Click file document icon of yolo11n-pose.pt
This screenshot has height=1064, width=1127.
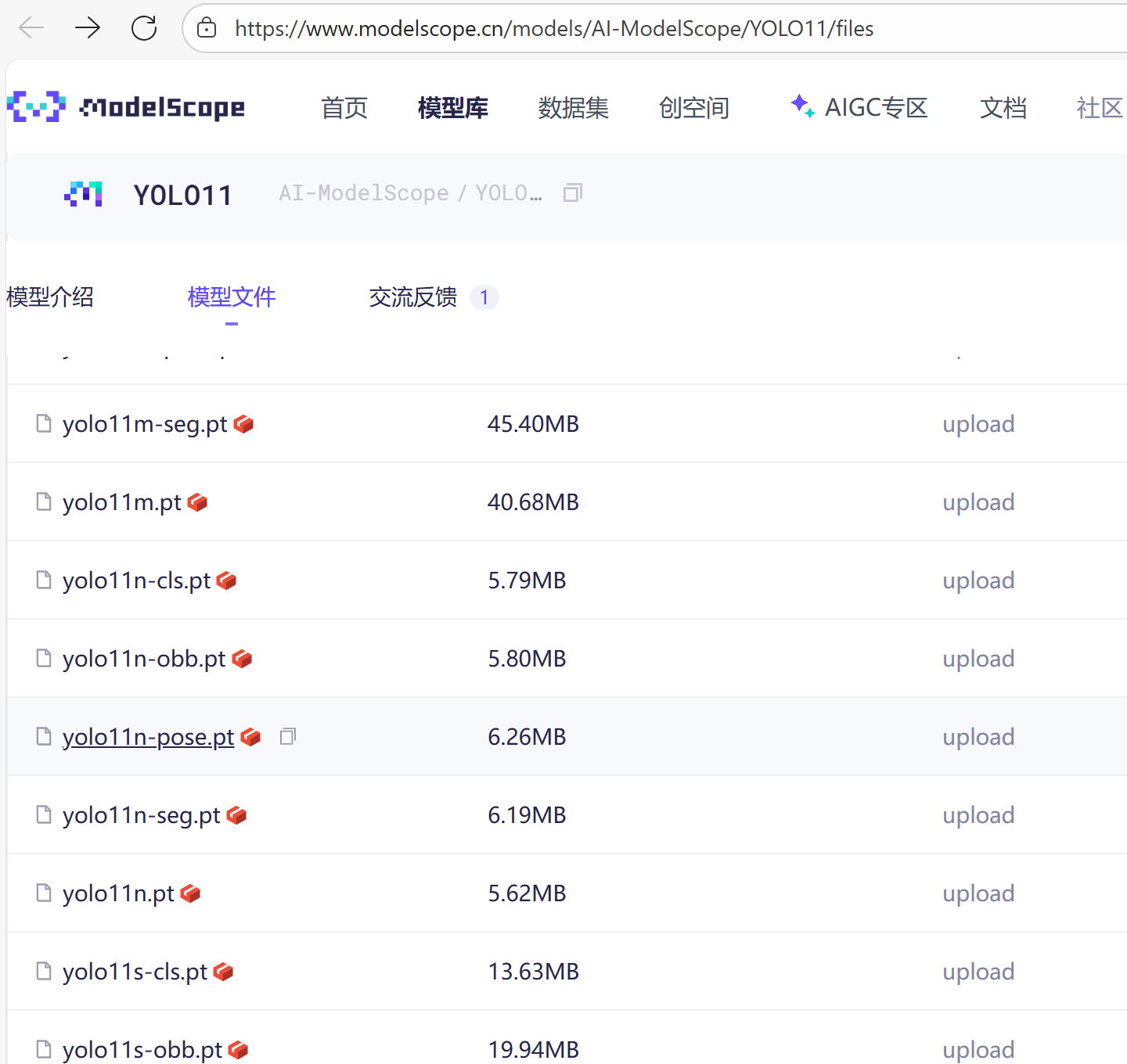pyautogui.click(x=44, y=736)
